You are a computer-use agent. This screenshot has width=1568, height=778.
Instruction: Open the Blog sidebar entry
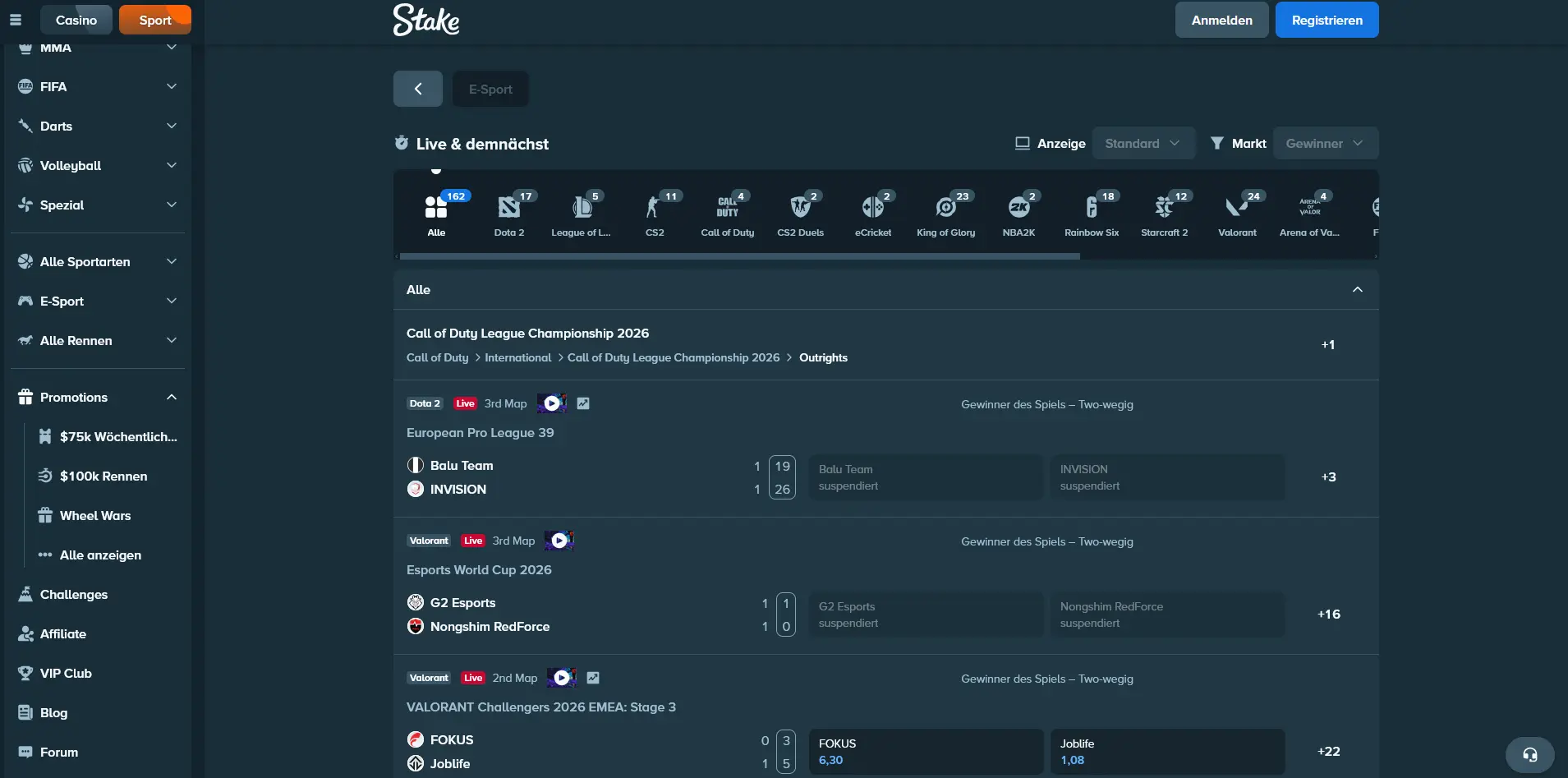(x=97, y=712)
